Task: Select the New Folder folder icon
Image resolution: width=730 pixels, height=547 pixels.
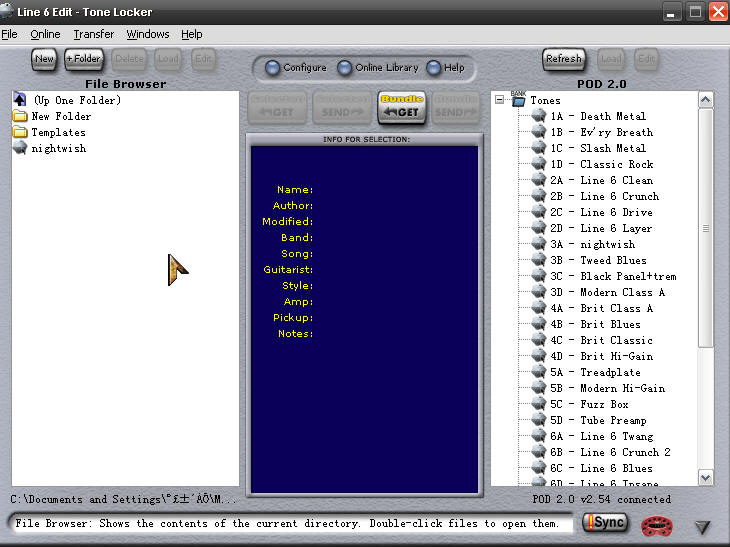Action: point(20,116)
